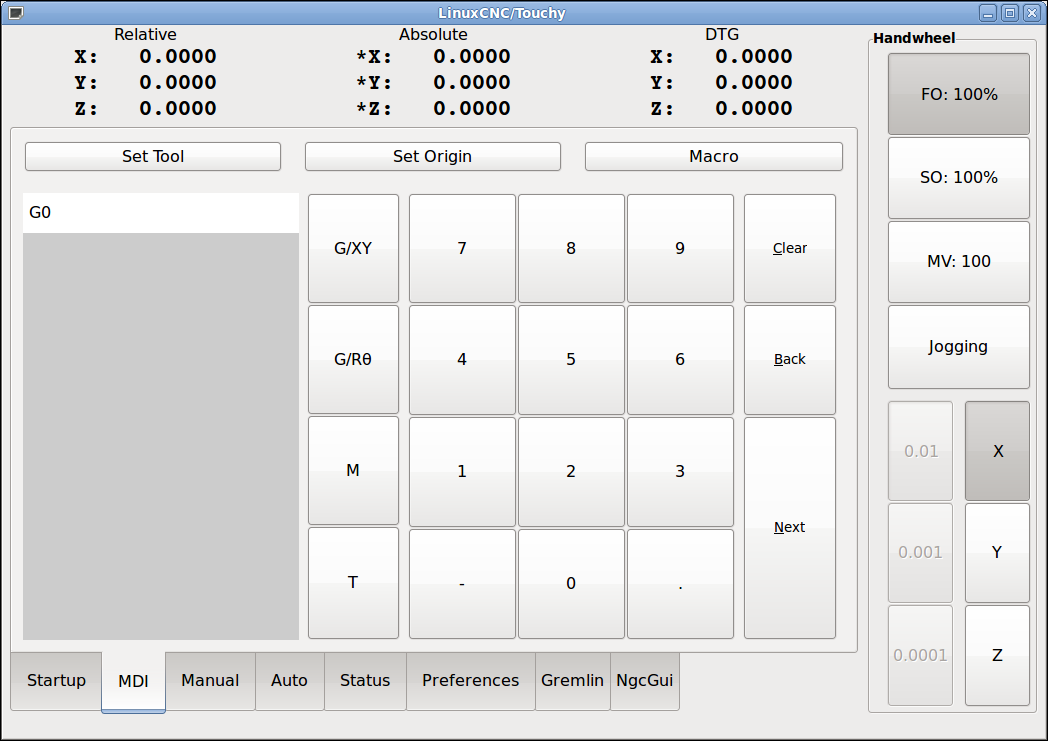Tap the decimal point keypad button
The height and width of the screenshot is (741, 1048).
(x=680, y=583)
